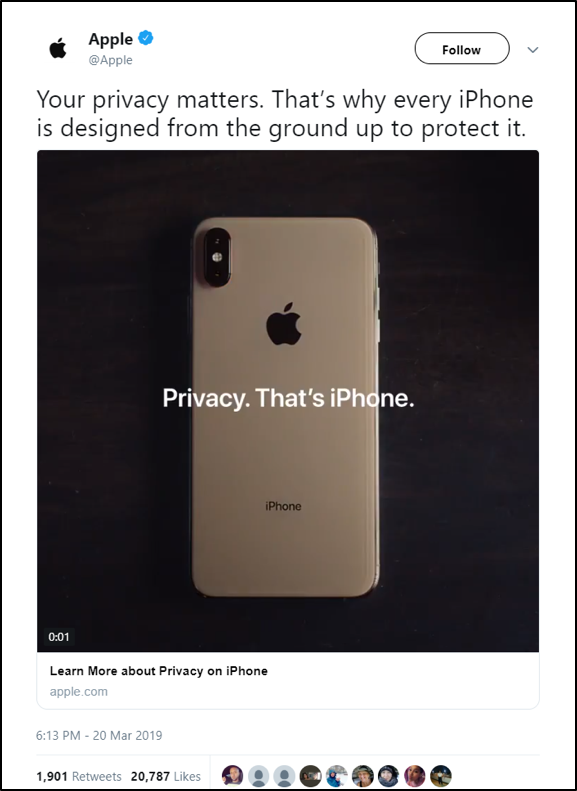577x791 pixels.
Task: View the list of 20,787 Likes
Action: (165, 776)
